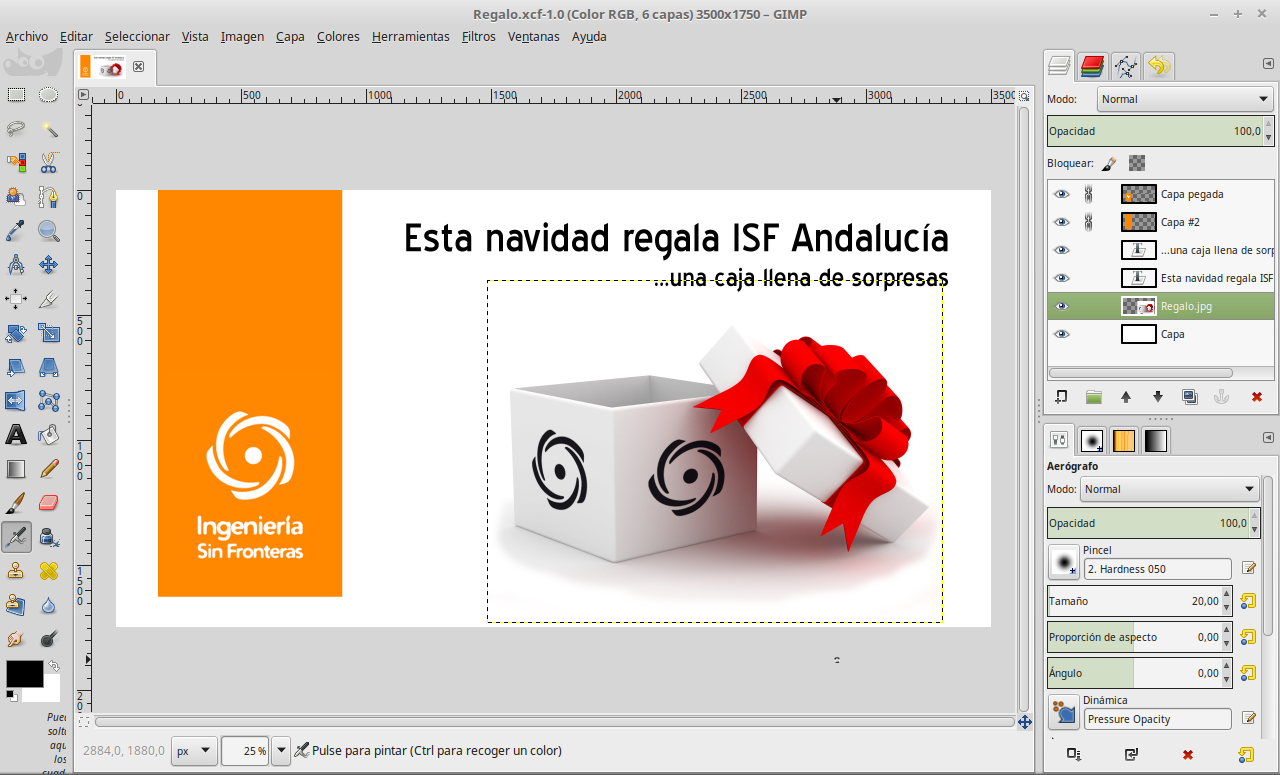1280x775 pixels.
Task: Toggle visibility of Capa pegada layer
Action: 1061,194
